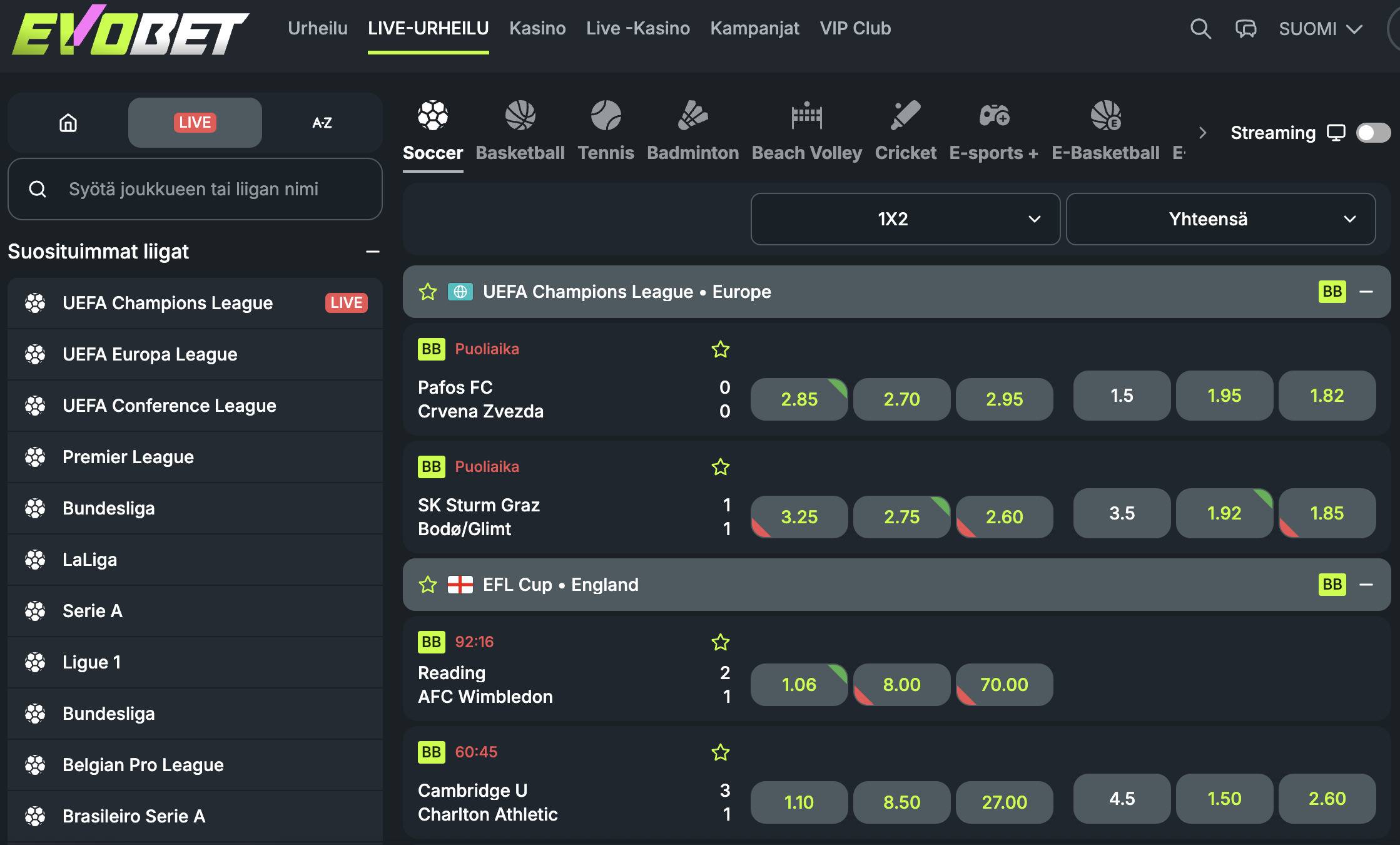
Task: Click BB badge on Cambridge U match
Action: tap(431, 752)
